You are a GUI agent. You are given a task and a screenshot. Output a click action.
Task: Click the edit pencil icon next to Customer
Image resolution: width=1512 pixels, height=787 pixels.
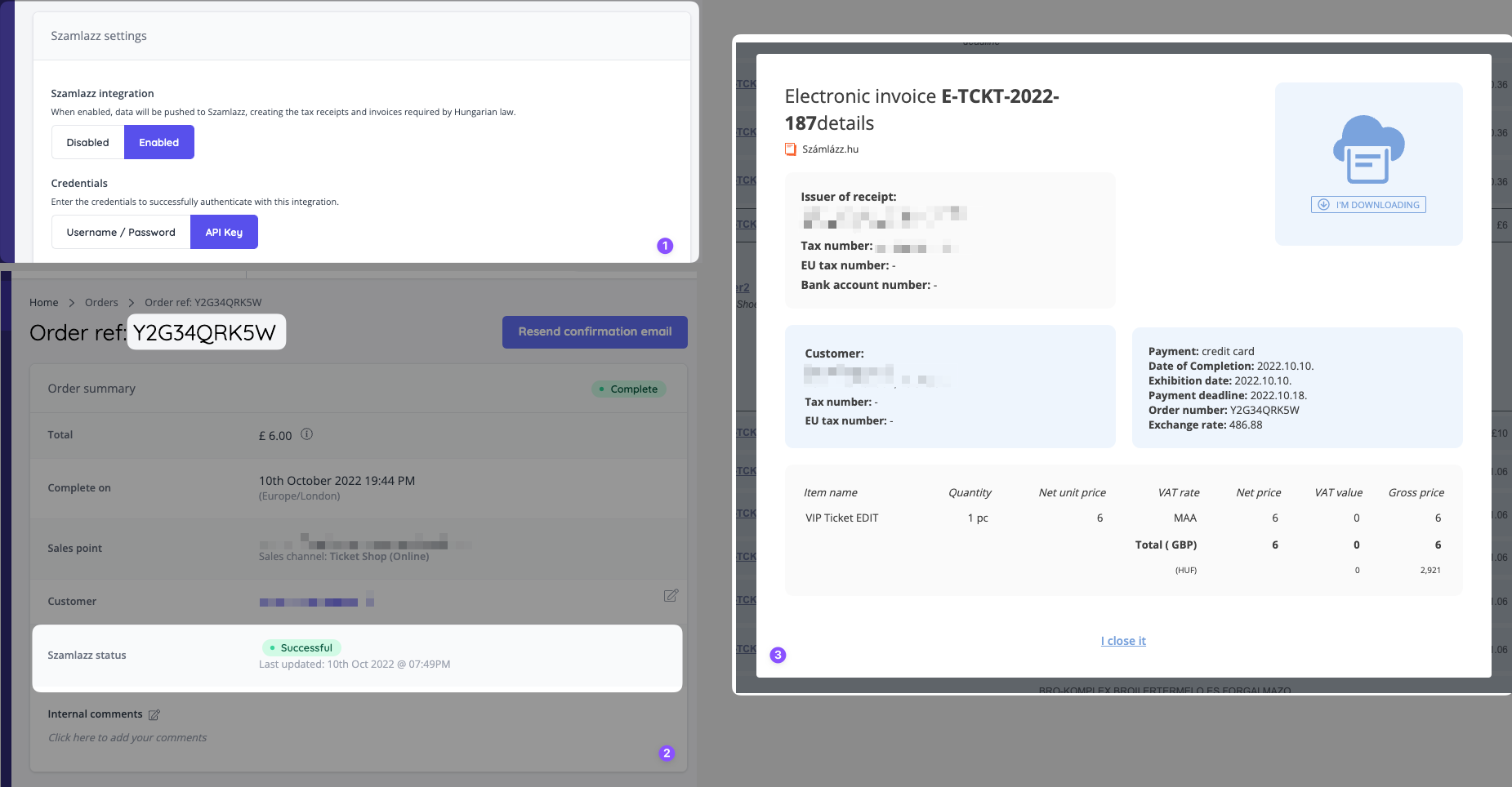(x=671, y=596)
